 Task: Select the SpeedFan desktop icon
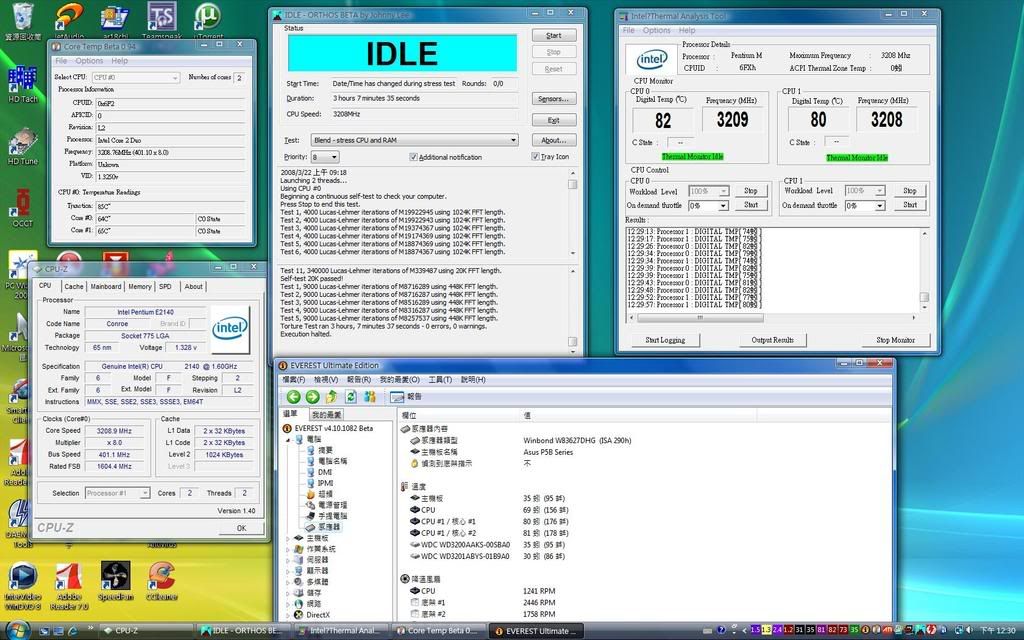tap(116, 581)
